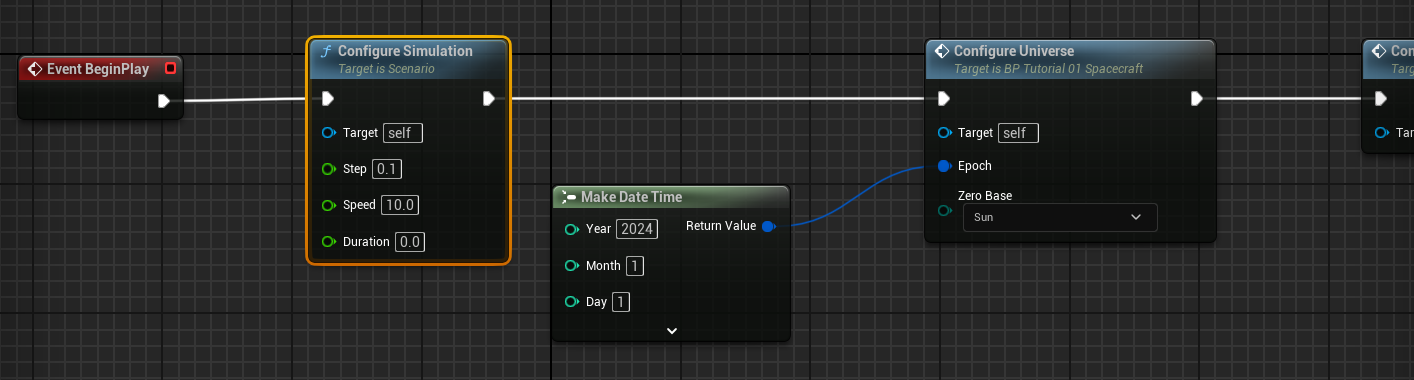Click the green Step pin circle

(x=328, y=168)
